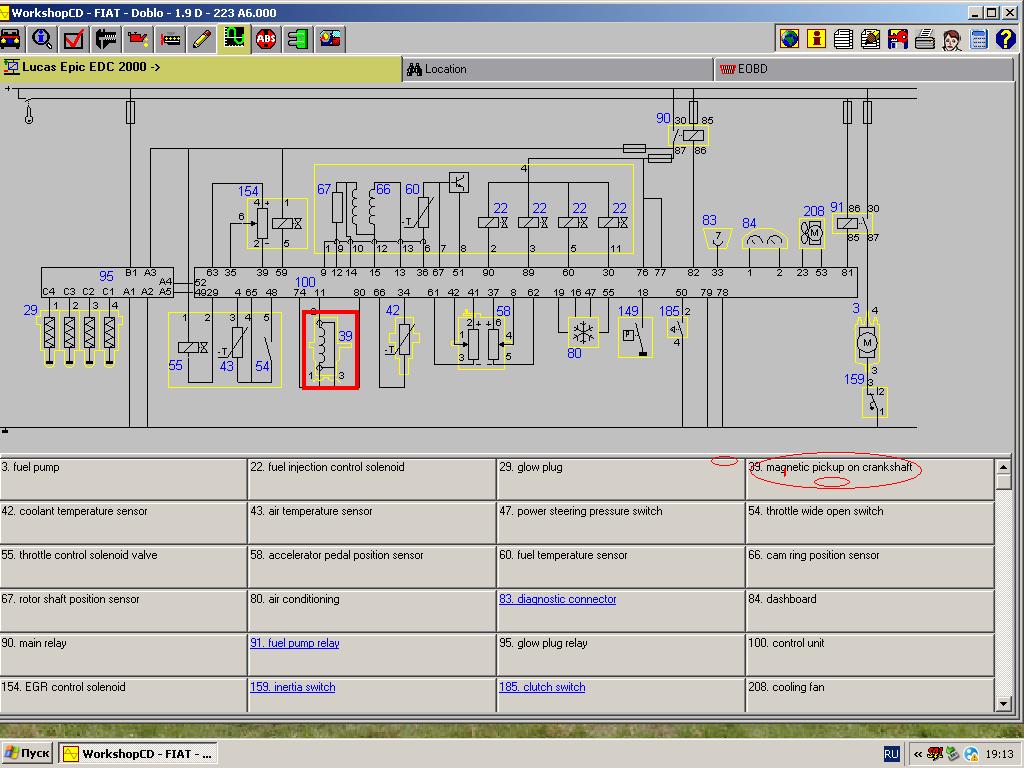Select '84. dashboard' legend entry

(870, 611)
